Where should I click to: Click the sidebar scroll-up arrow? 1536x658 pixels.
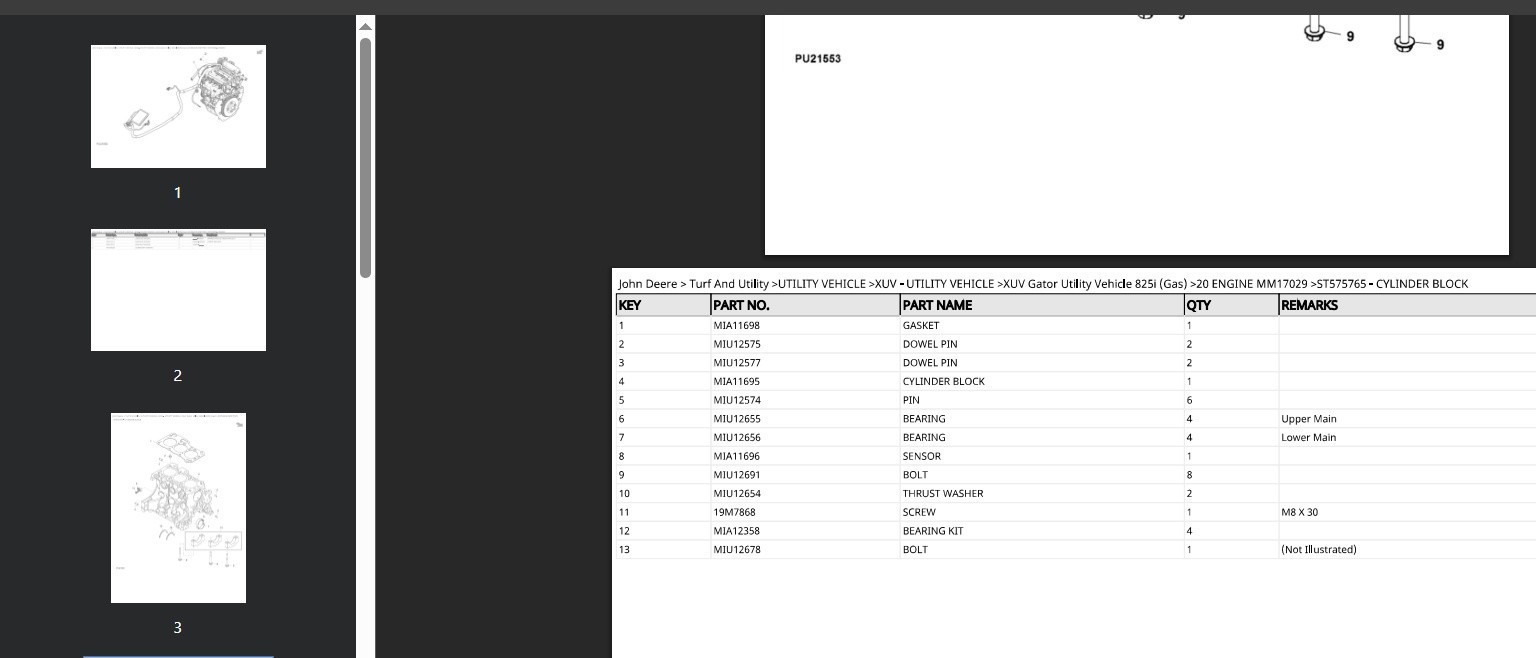coord(365,26)
